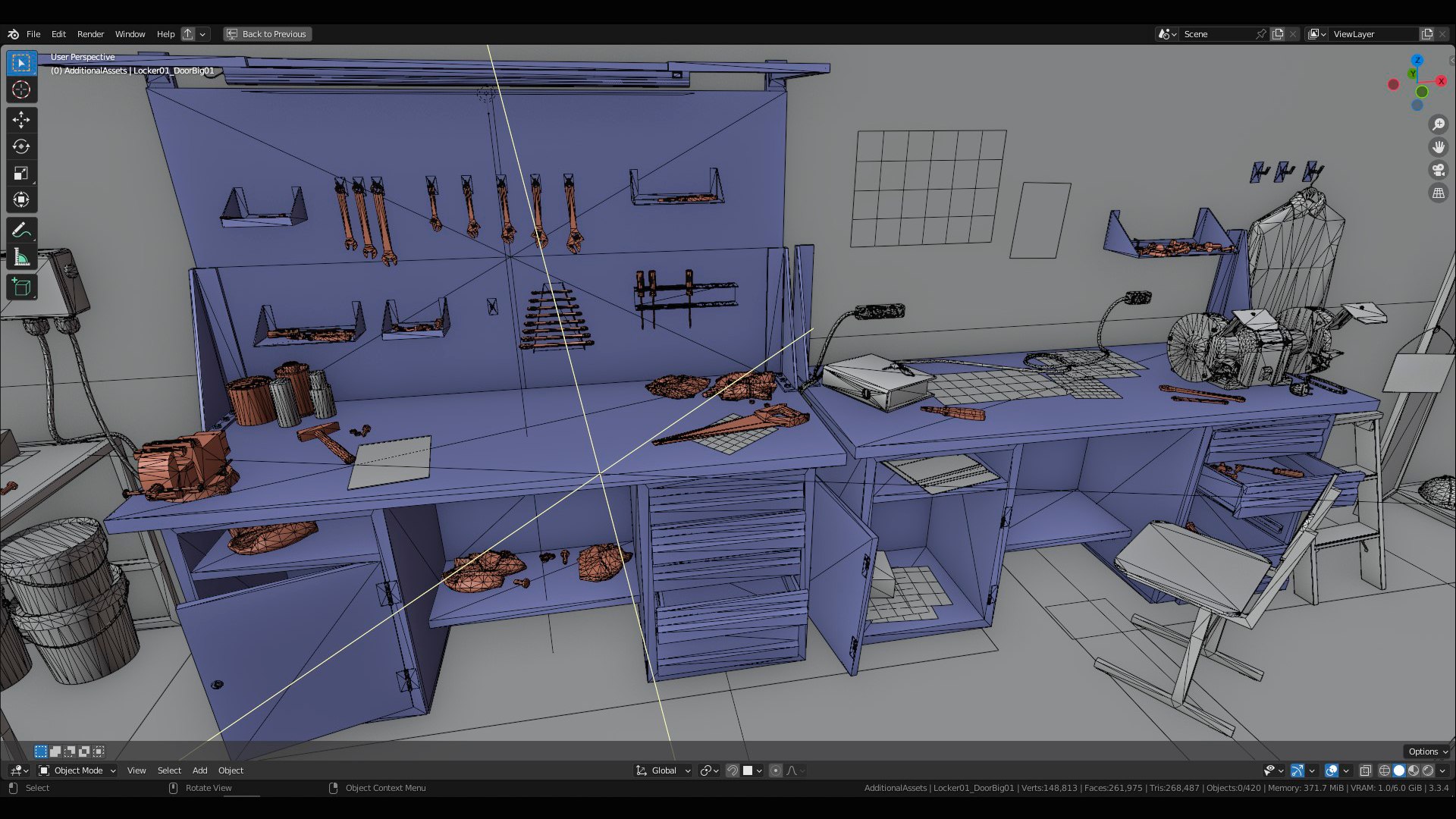
Task: Open the viewport Object menu
Action: pos(231,770)
